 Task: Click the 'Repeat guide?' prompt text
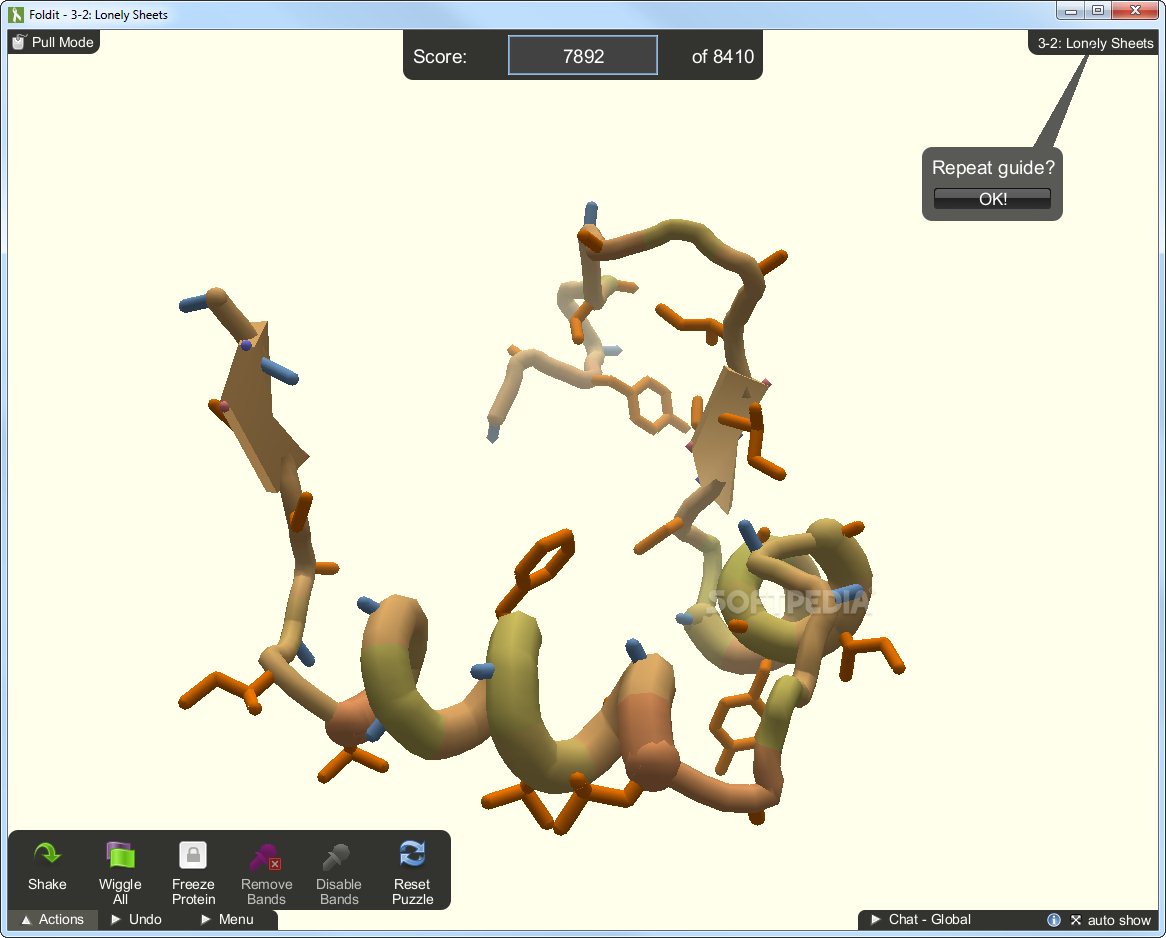point(993,167)
